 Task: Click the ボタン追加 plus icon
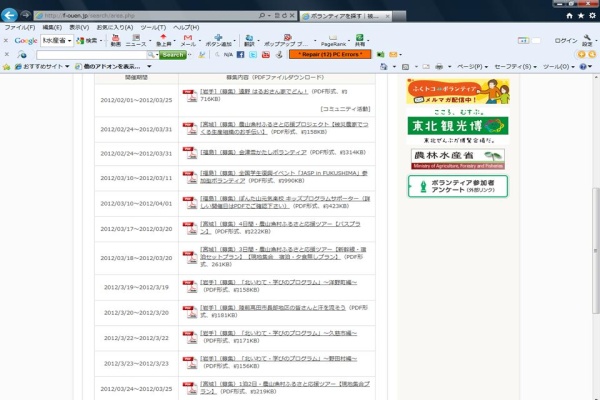218,40
